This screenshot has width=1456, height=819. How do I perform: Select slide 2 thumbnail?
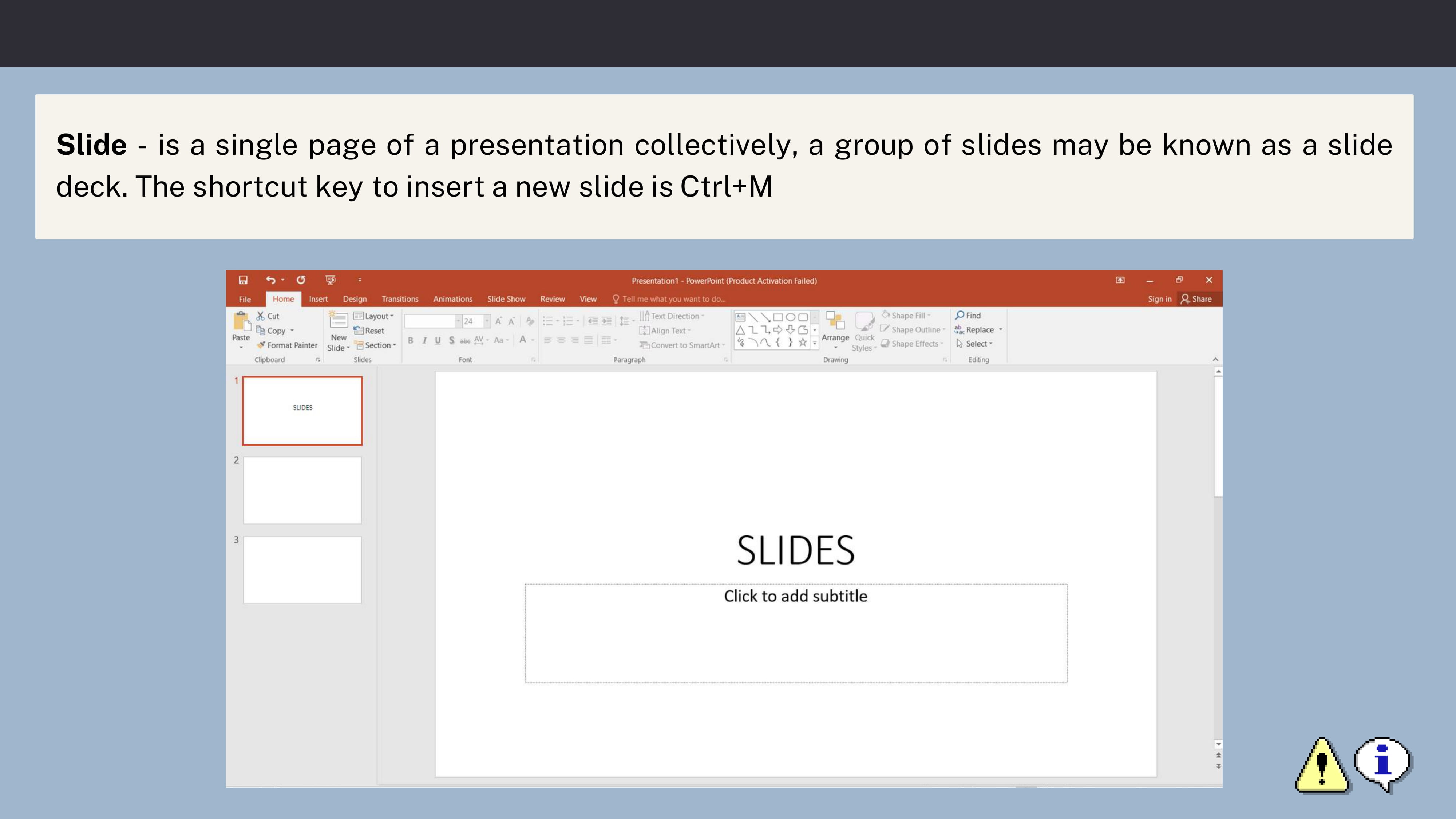pos(302,490)
